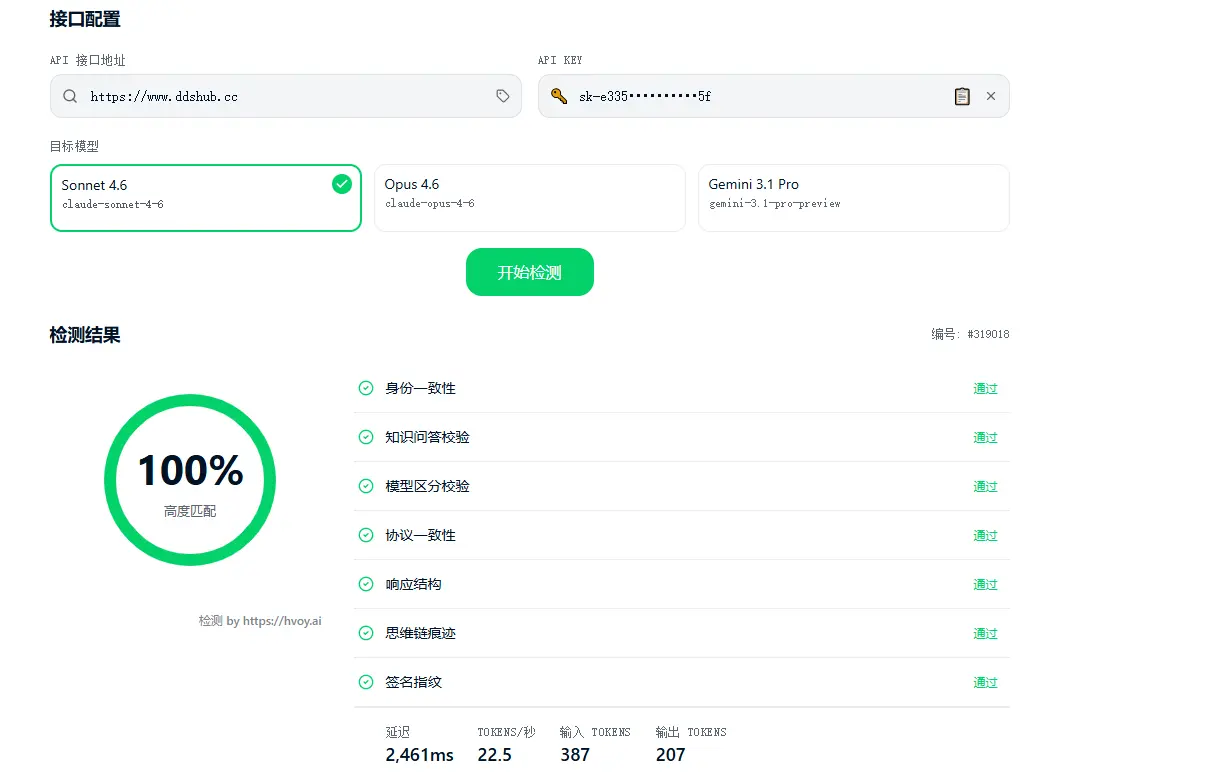1208x776 pixels.
Task: Open the 通过 status for 思维链痕迹
Action: pos(985,634)
